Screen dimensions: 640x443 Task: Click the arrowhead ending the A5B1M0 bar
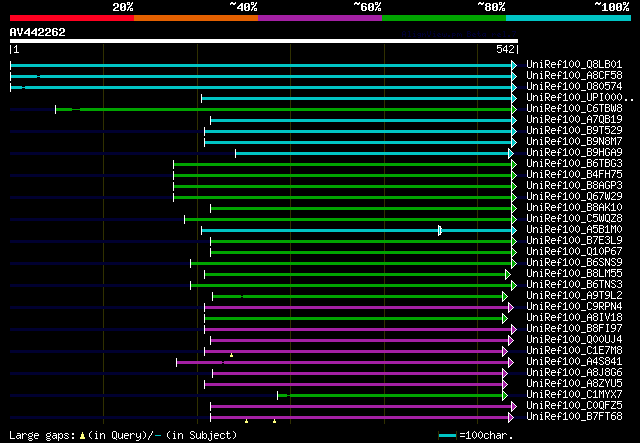point(514,231)
